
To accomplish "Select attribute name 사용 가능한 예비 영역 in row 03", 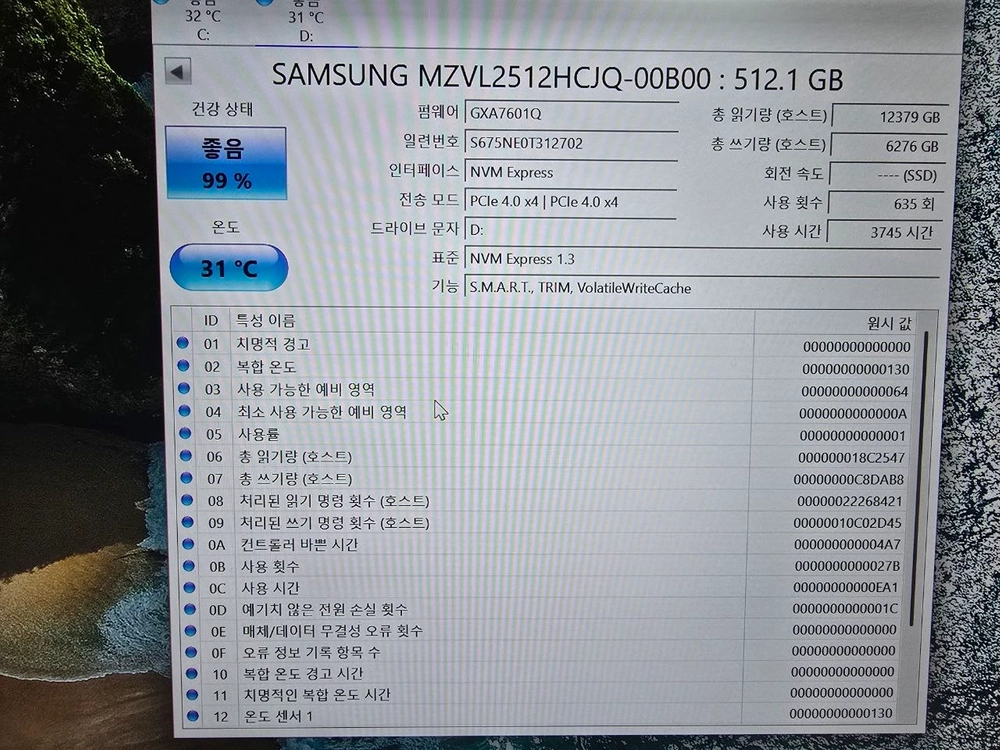I will 306,389.
